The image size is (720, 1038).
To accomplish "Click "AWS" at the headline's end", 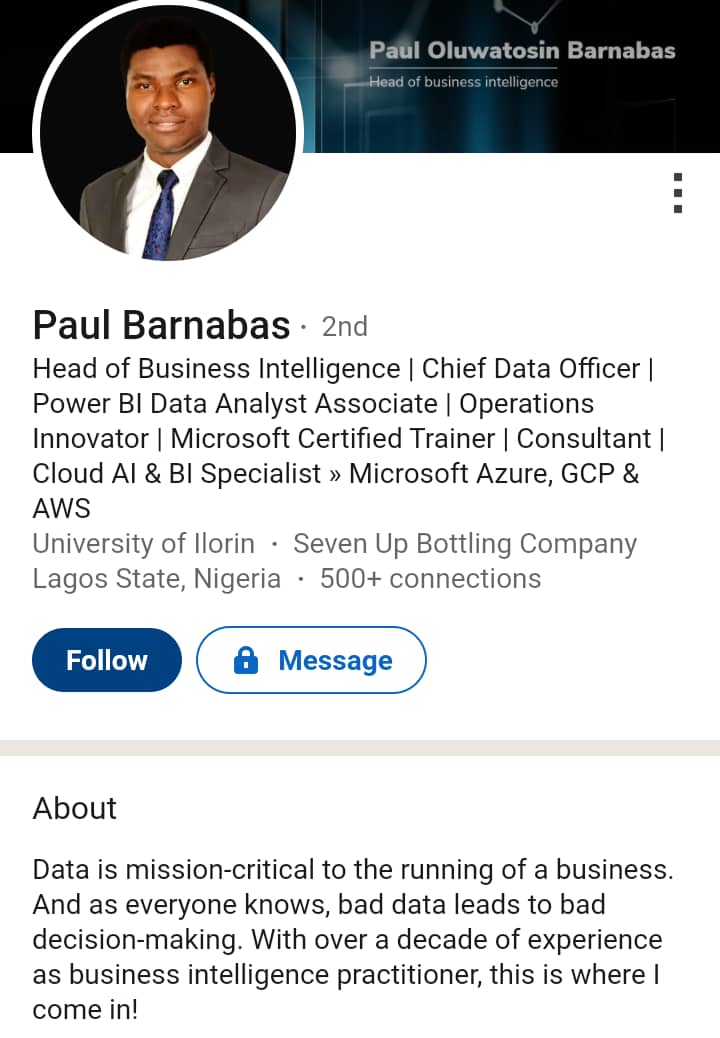I will 62,509.
